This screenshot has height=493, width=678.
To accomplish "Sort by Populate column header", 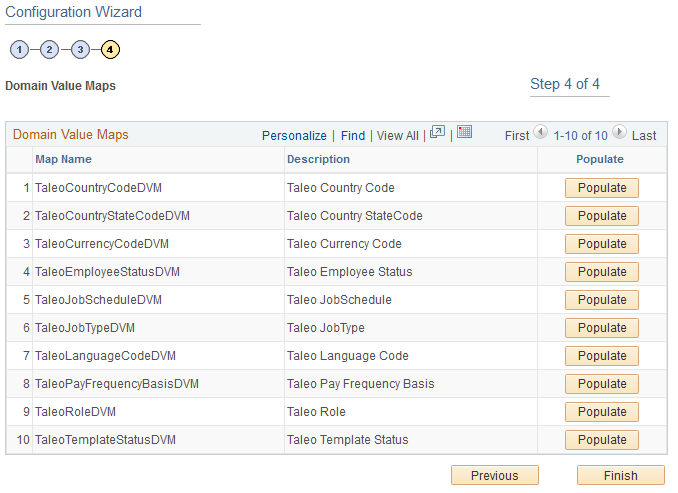I will click(600, 159).
